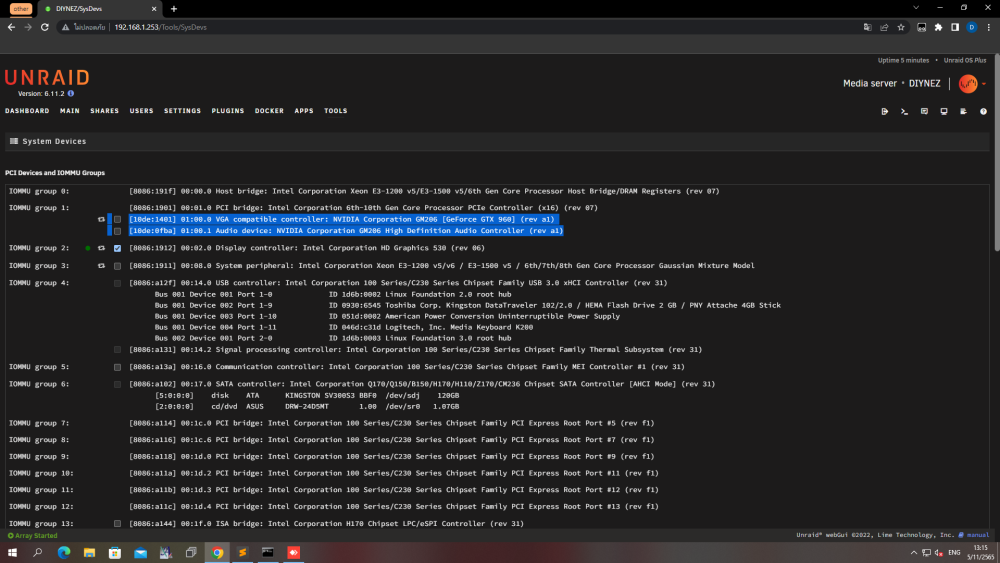Screen dimensions: 1000x563
Task: Open a new Chrome tab
Action: pyautogui.click(x=173, y=9)
